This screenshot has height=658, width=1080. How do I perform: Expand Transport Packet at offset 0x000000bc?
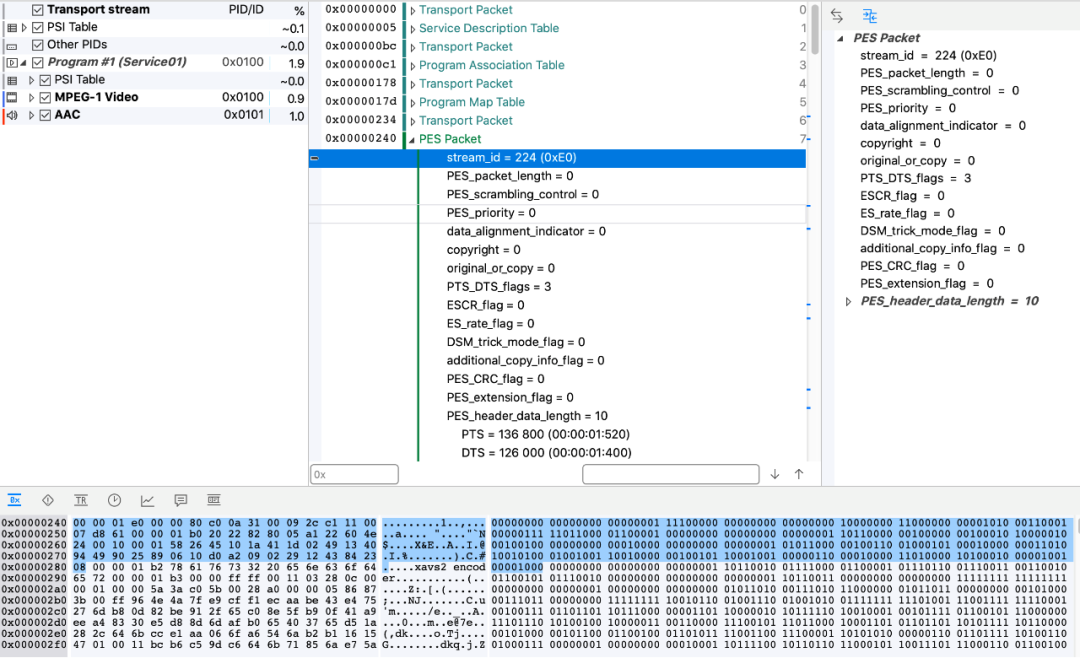[413, 48]
